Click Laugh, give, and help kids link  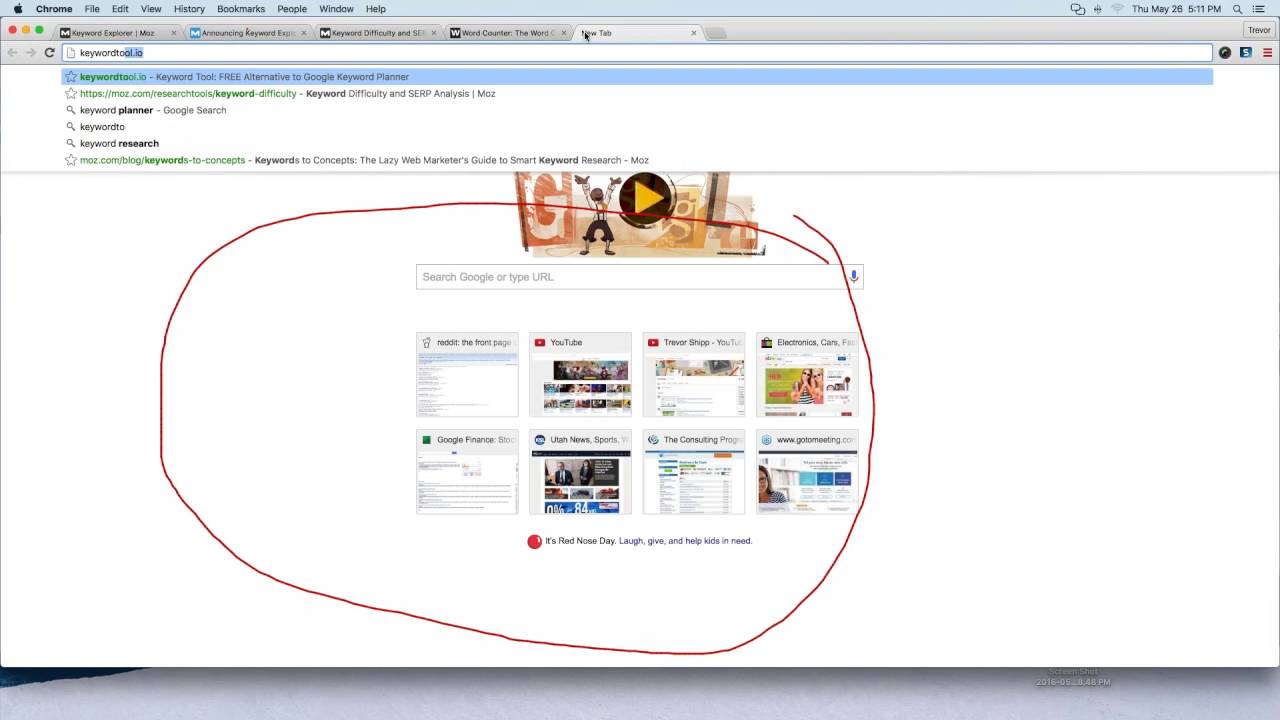pos(685,541)
